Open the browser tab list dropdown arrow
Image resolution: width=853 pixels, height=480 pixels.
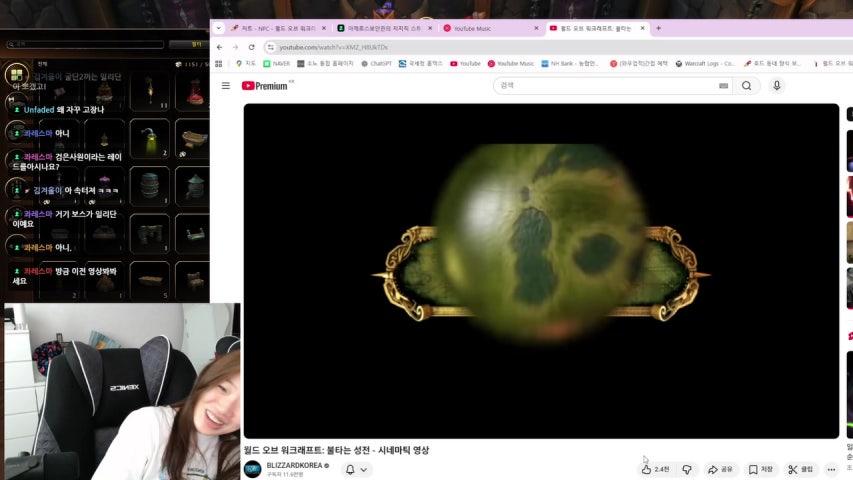point(219,28)
